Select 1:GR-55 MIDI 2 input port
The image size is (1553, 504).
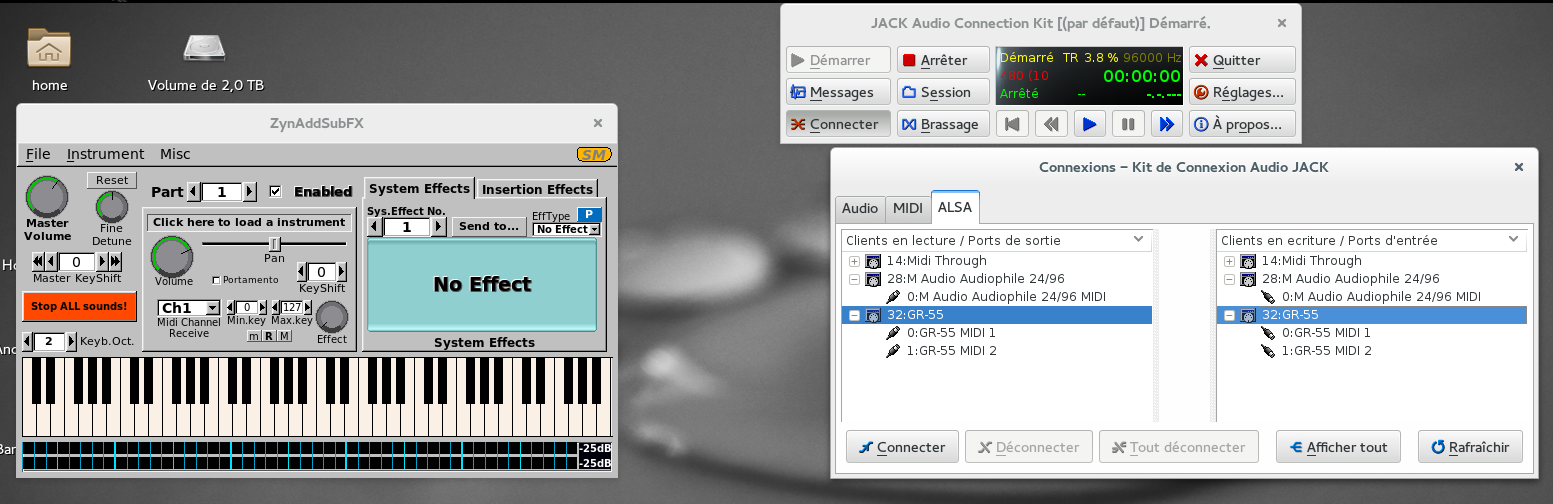[1326, 350]
